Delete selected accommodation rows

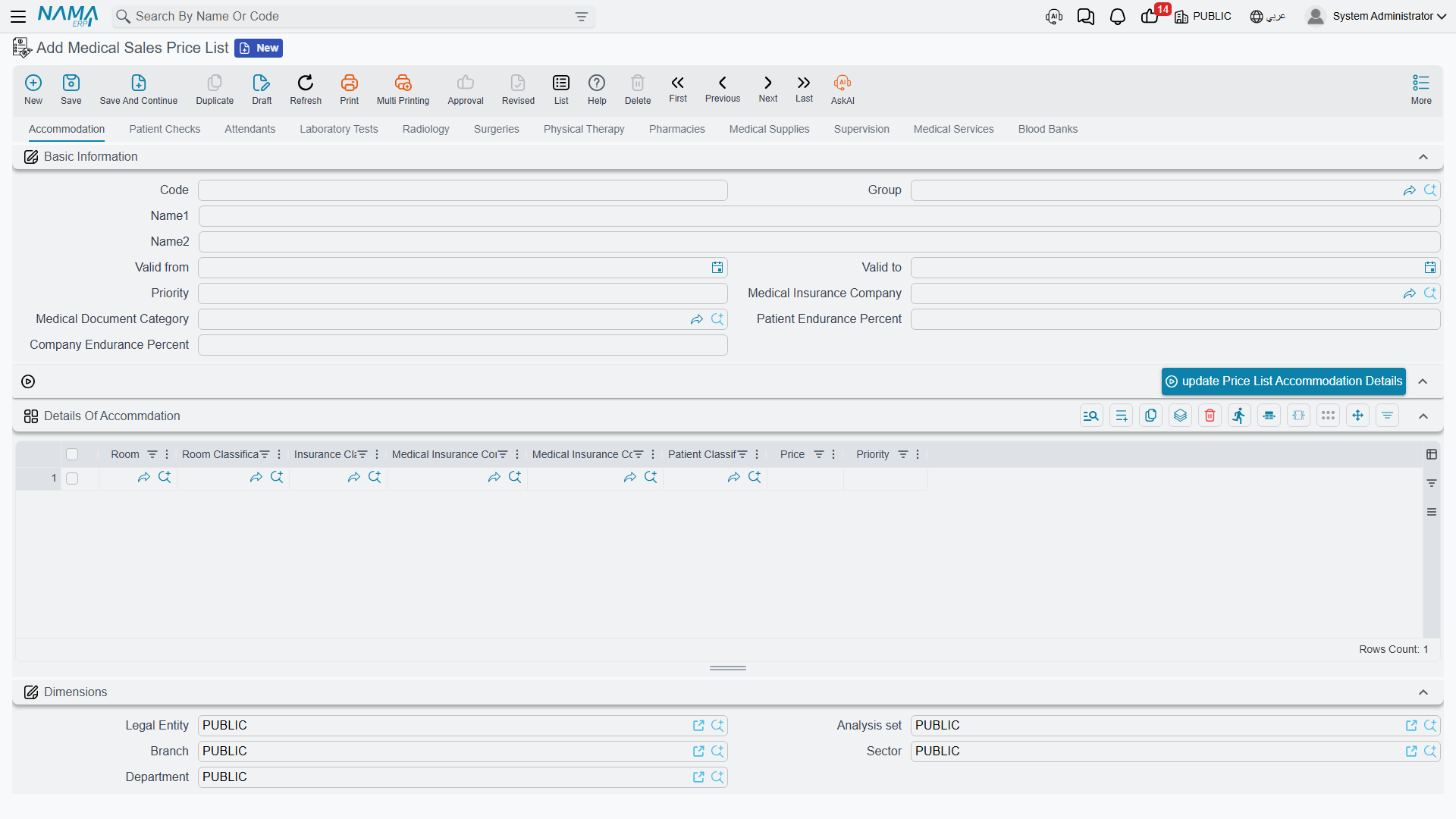1210,416
